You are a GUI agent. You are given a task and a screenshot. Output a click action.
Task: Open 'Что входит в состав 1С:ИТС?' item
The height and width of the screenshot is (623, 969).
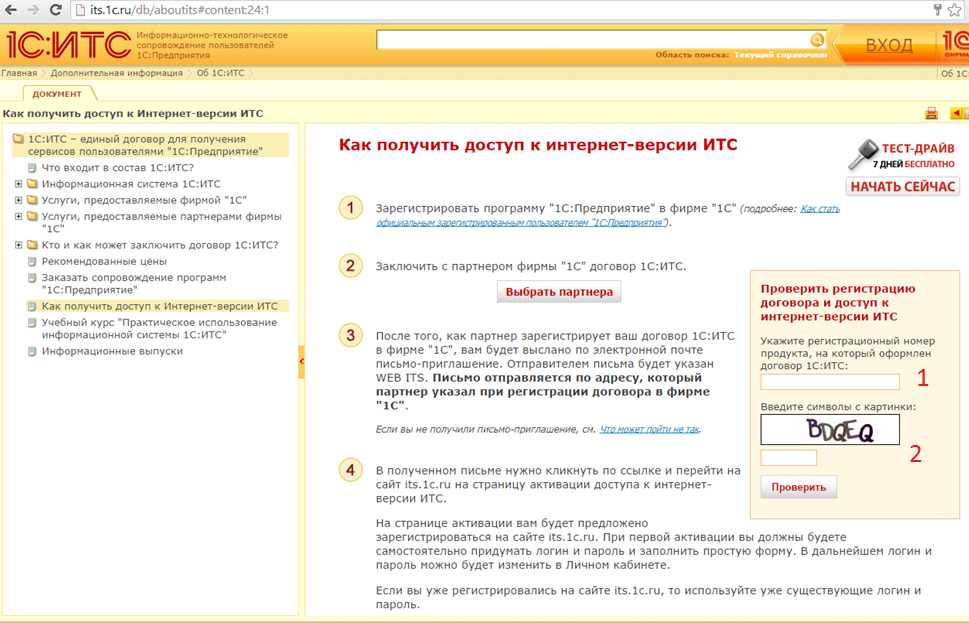[x=117, y=167]
